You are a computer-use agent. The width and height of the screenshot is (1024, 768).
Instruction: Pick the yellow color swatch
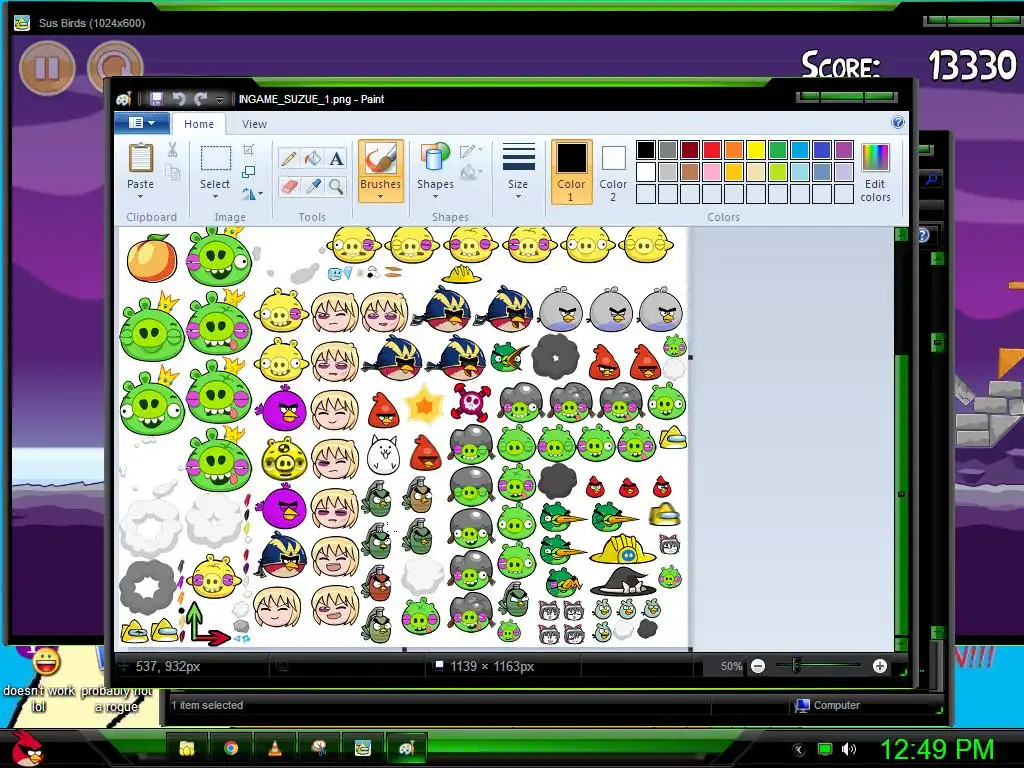coord(756,150)
